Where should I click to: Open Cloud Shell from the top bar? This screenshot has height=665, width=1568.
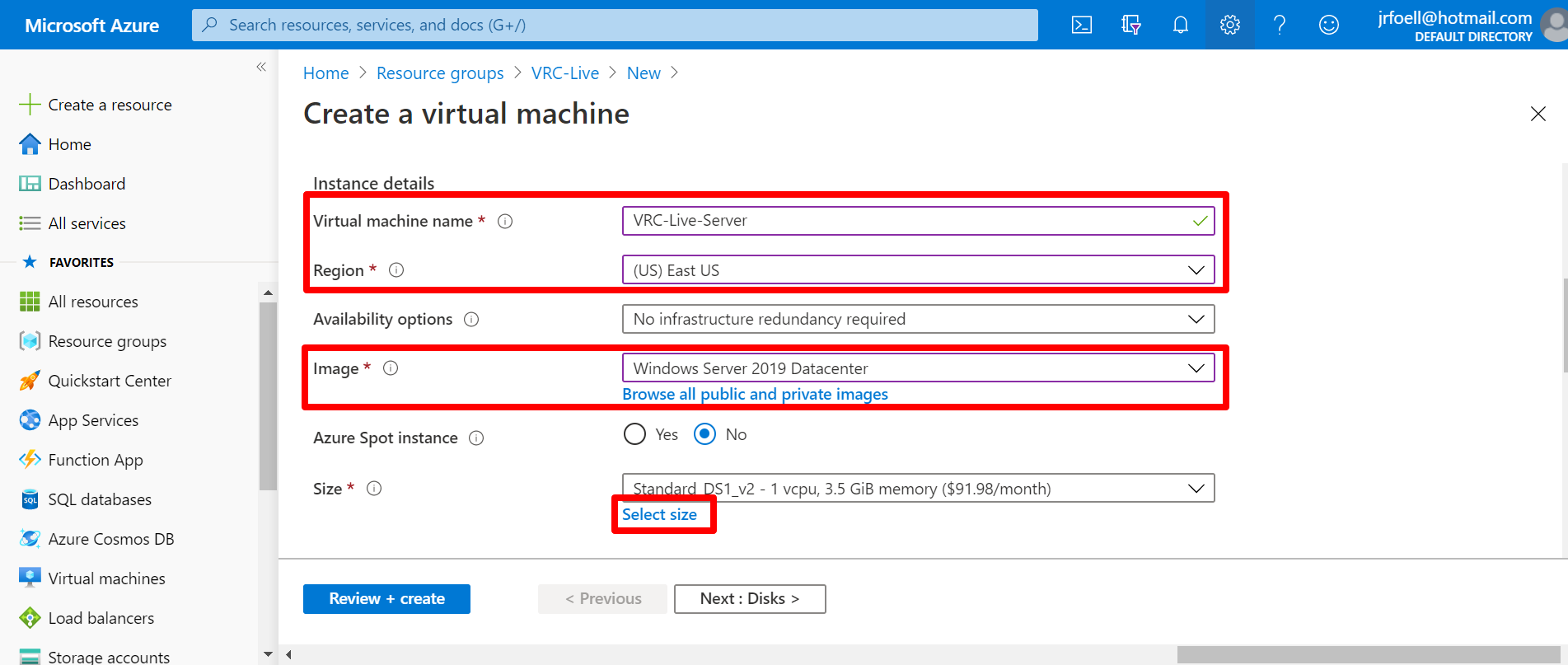1081,25
